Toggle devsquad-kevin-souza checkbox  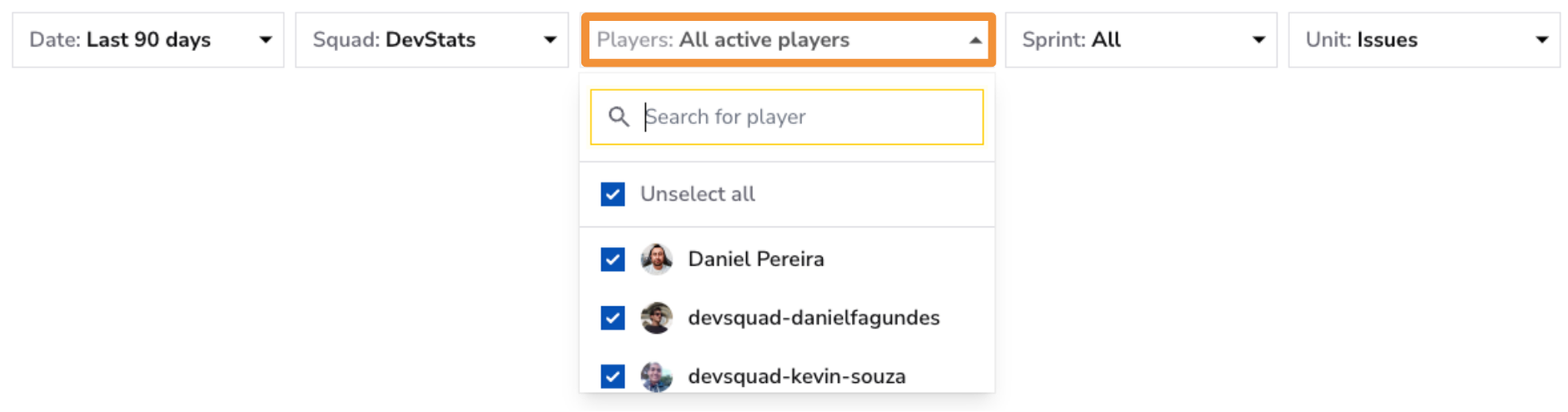click(x=613, y=376)
